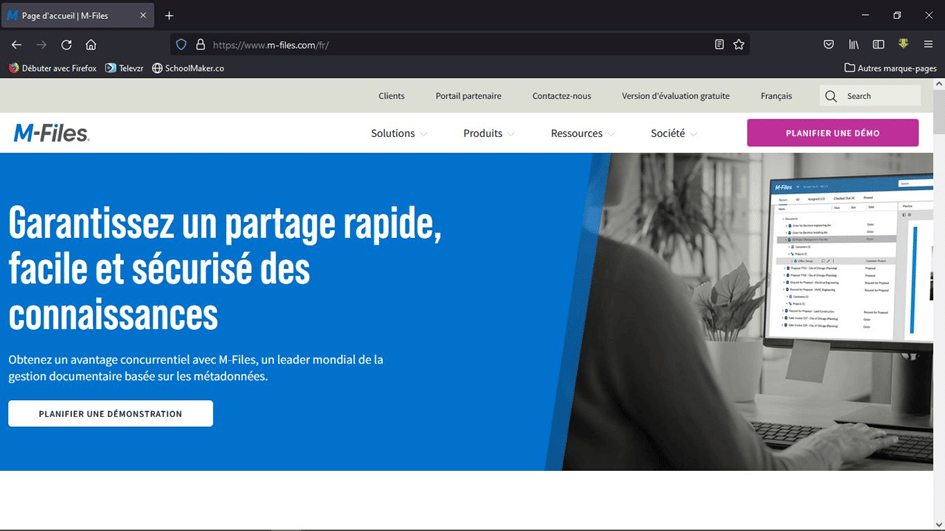This screenshot has height=531, width=945.
Task: Expand the Produits menu
Action: tap(489, 133)
